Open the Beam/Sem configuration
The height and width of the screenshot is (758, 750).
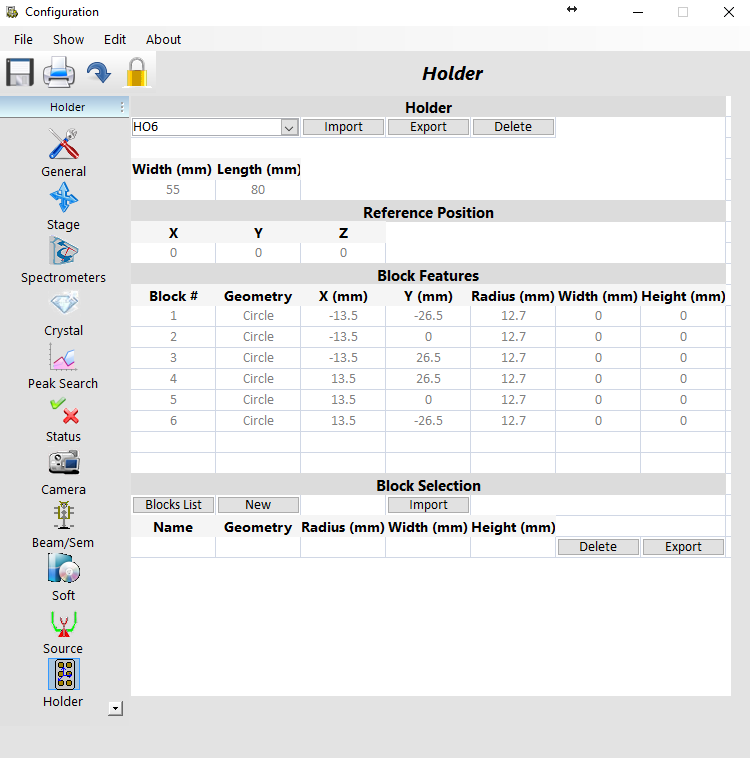click(63, 517)
